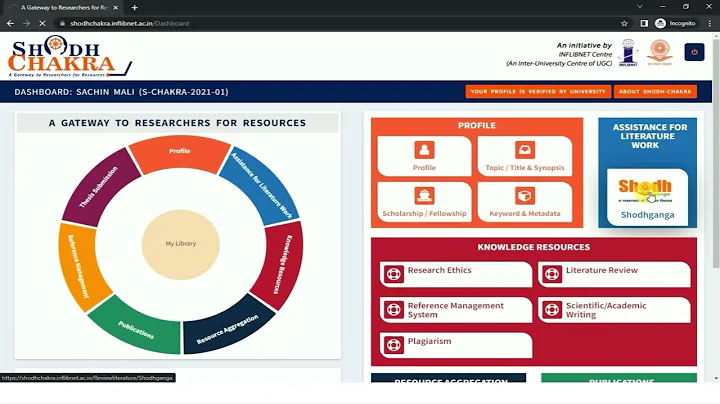Viewport: 720px width, 404px height.
Task: Click the Incognito profile indicator
Action: point(675,23)
